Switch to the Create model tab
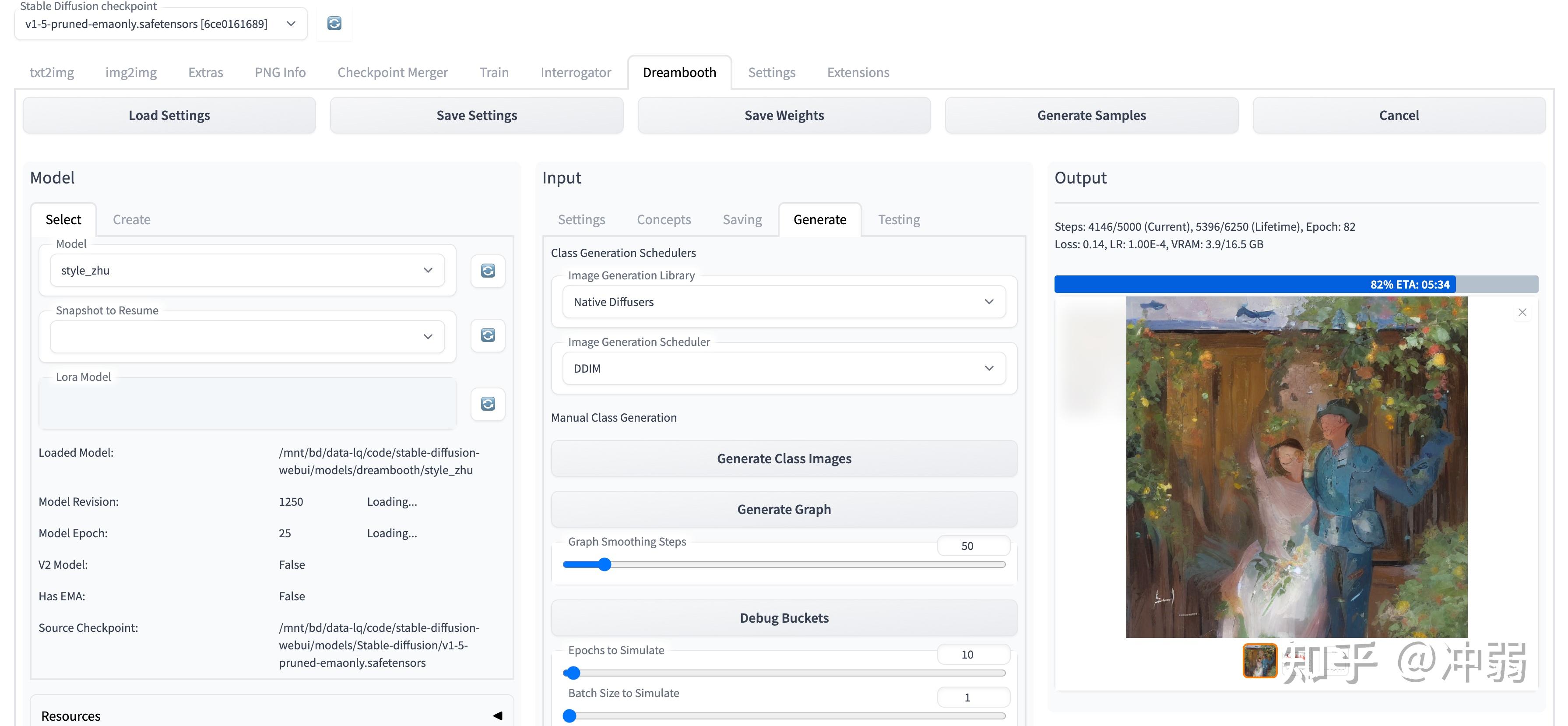Viewport: 1568px width, 726px height. (x=131, y=219)
